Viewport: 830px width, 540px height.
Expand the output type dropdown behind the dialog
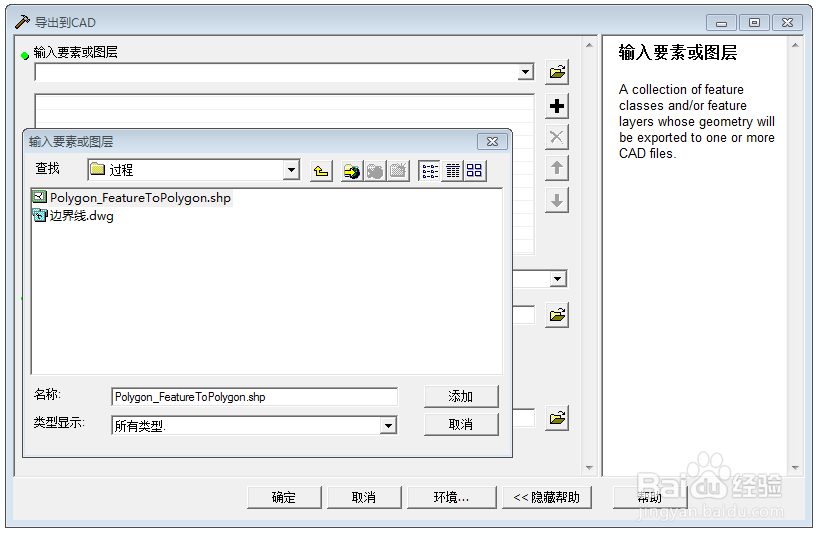tap(557, 279)
